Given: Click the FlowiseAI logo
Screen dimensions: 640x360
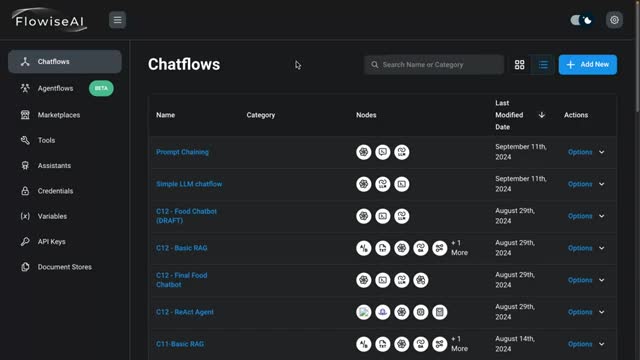Looking at the screenshot, I should [x=49, y=20].
